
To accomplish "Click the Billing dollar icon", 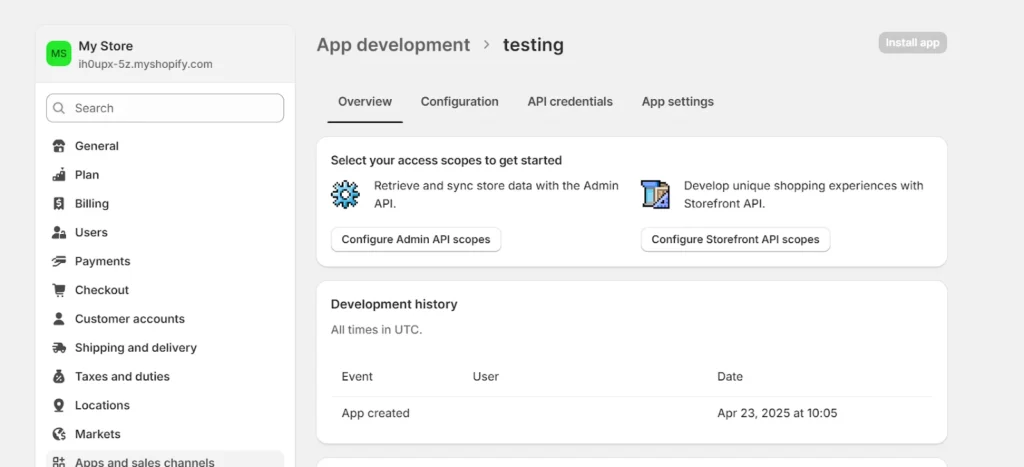I will pos(58,204).
